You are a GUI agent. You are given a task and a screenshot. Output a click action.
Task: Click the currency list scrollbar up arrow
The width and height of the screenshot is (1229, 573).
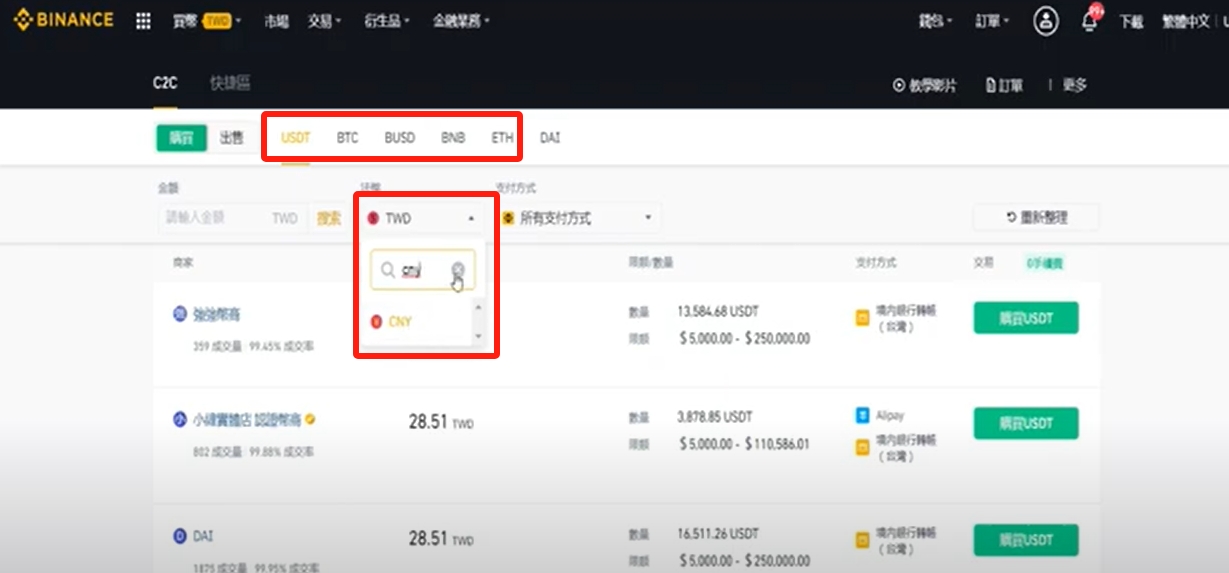(477, 307)
